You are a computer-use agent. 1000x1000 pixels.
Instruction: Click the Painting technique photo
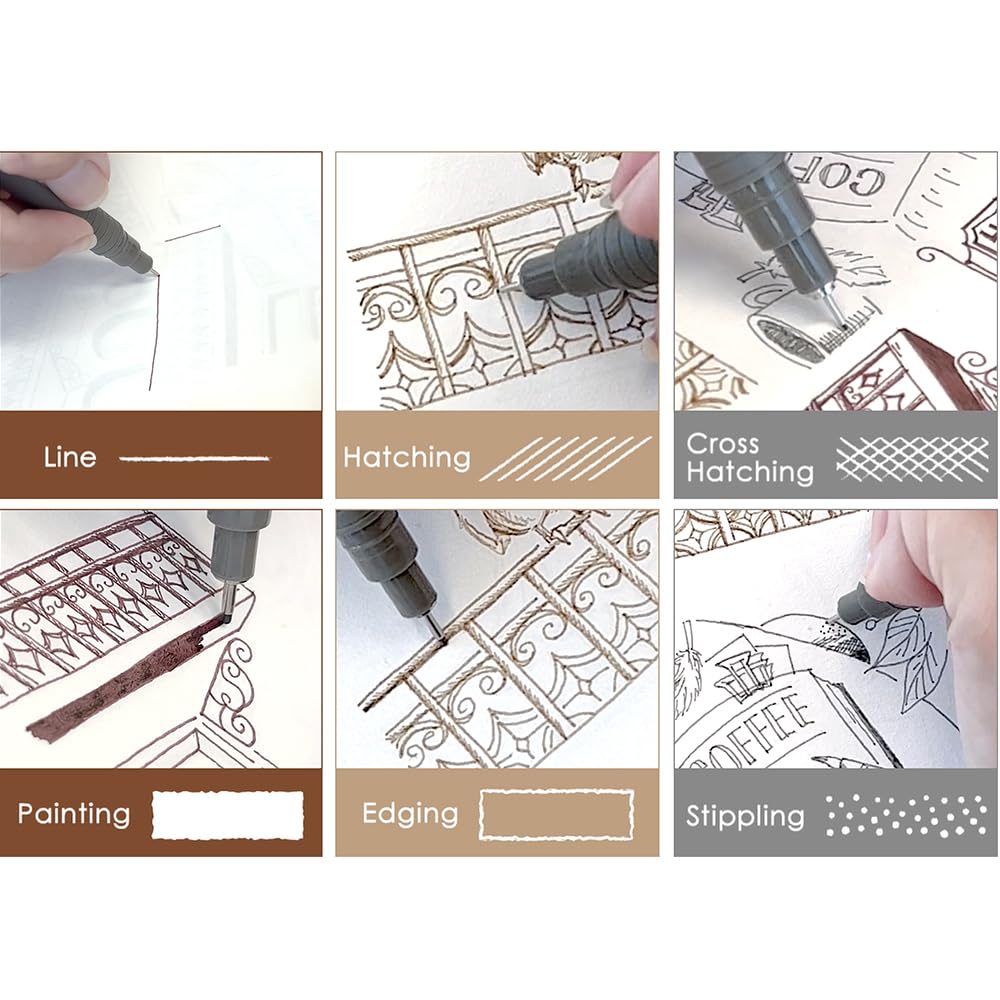[x=161, y=639]
